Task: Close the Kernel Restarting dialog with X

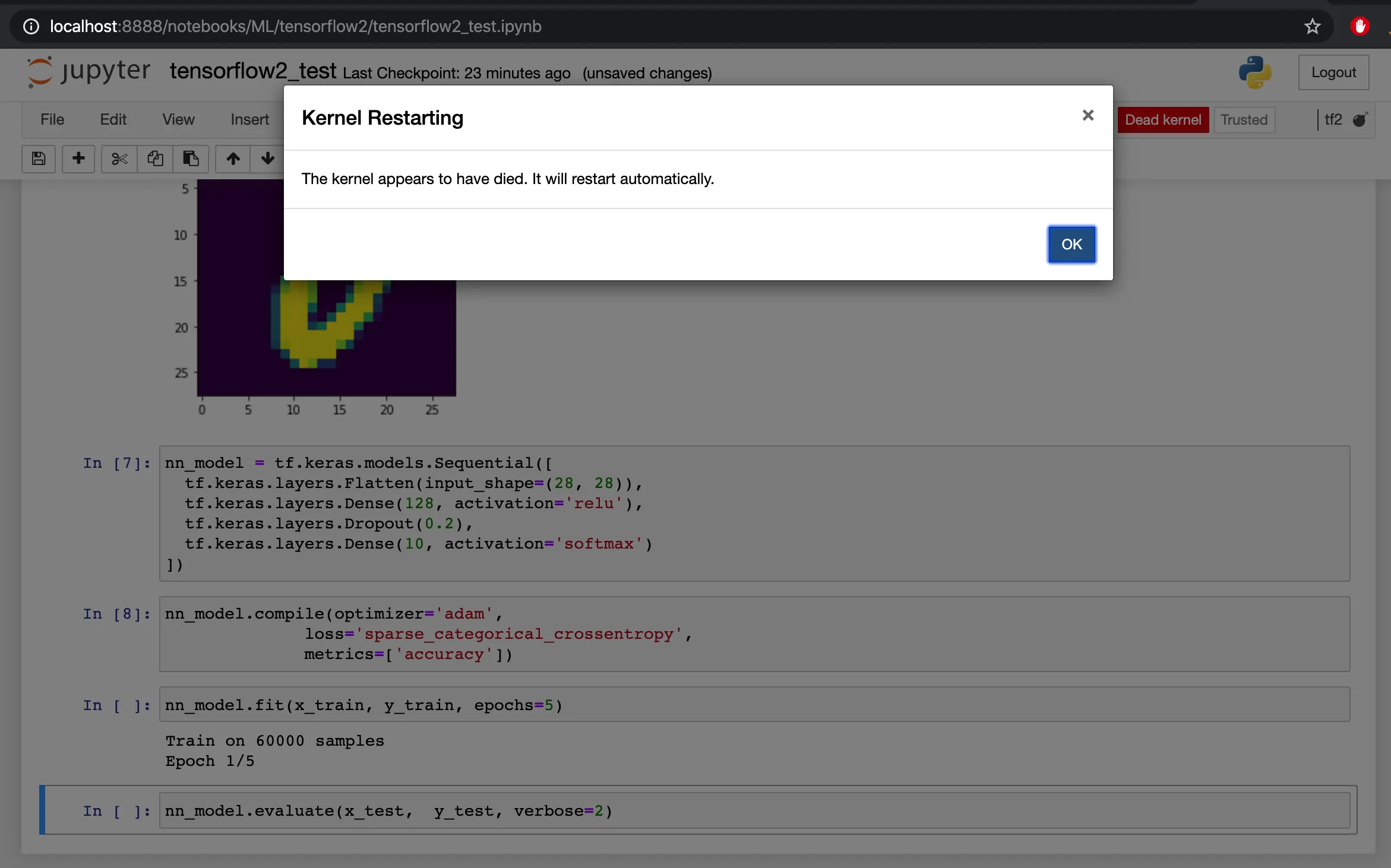Action: pos(1087,115)
